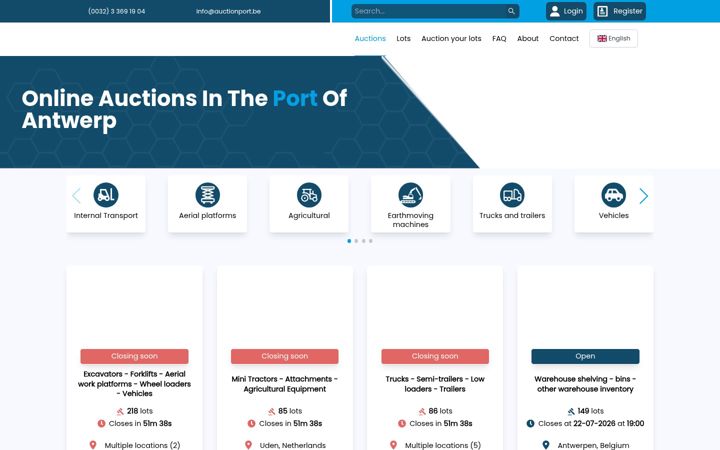Click the Login user icon
Image resolution: width=720 pixels, height=450 pixels.
(555, 11)
